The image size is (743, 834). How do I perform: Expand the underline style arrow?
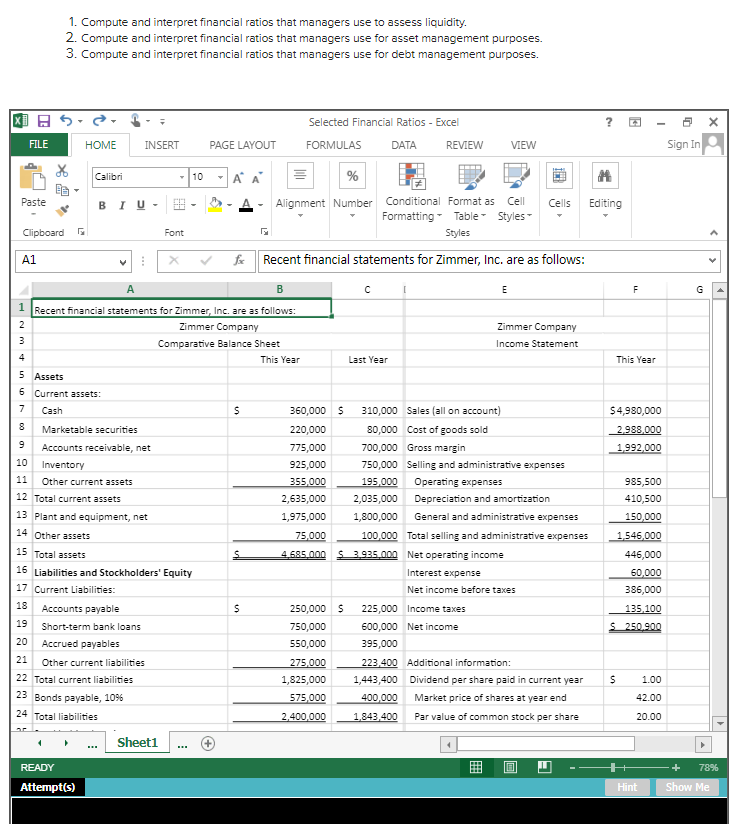click(x=155, y=205)
